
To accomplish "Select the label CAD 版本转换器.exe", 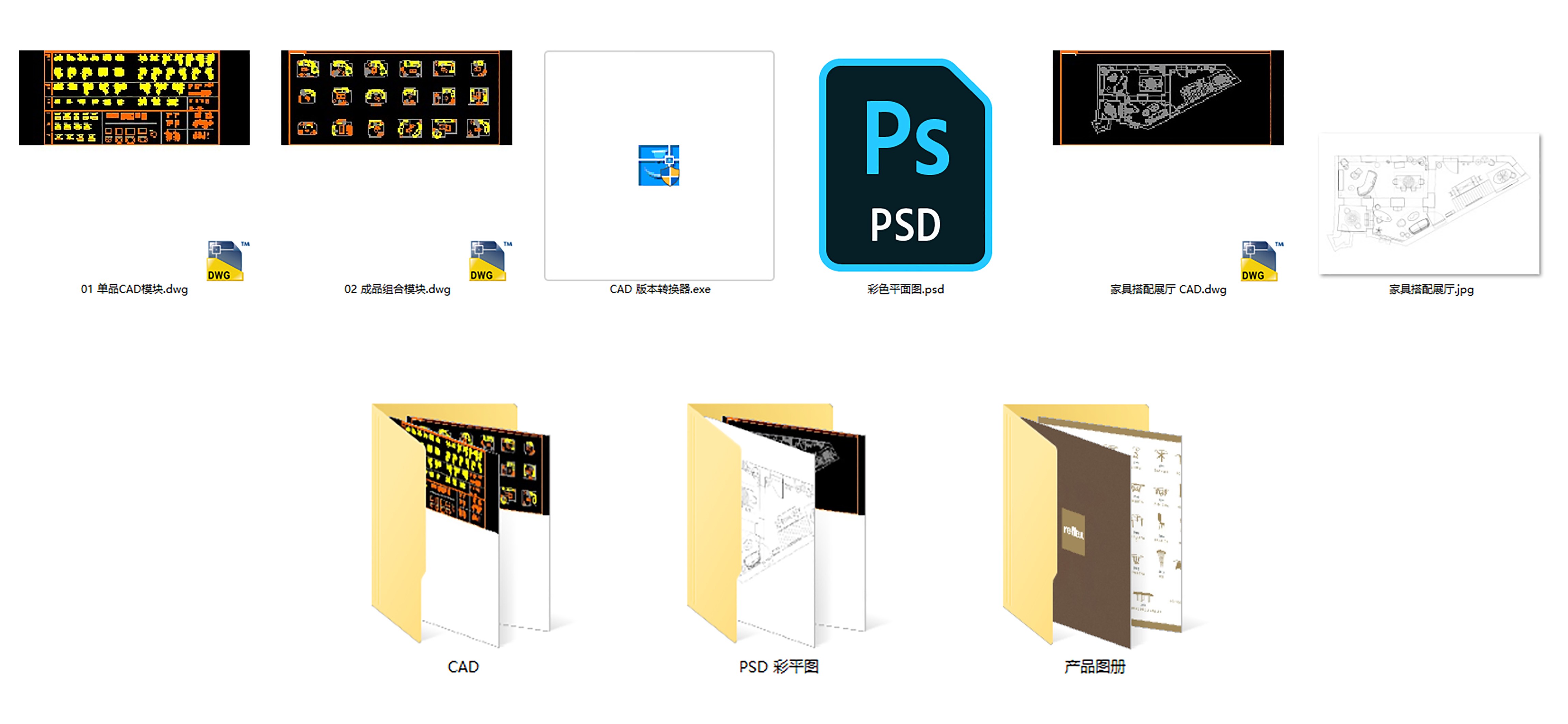I will pos(660,290).
